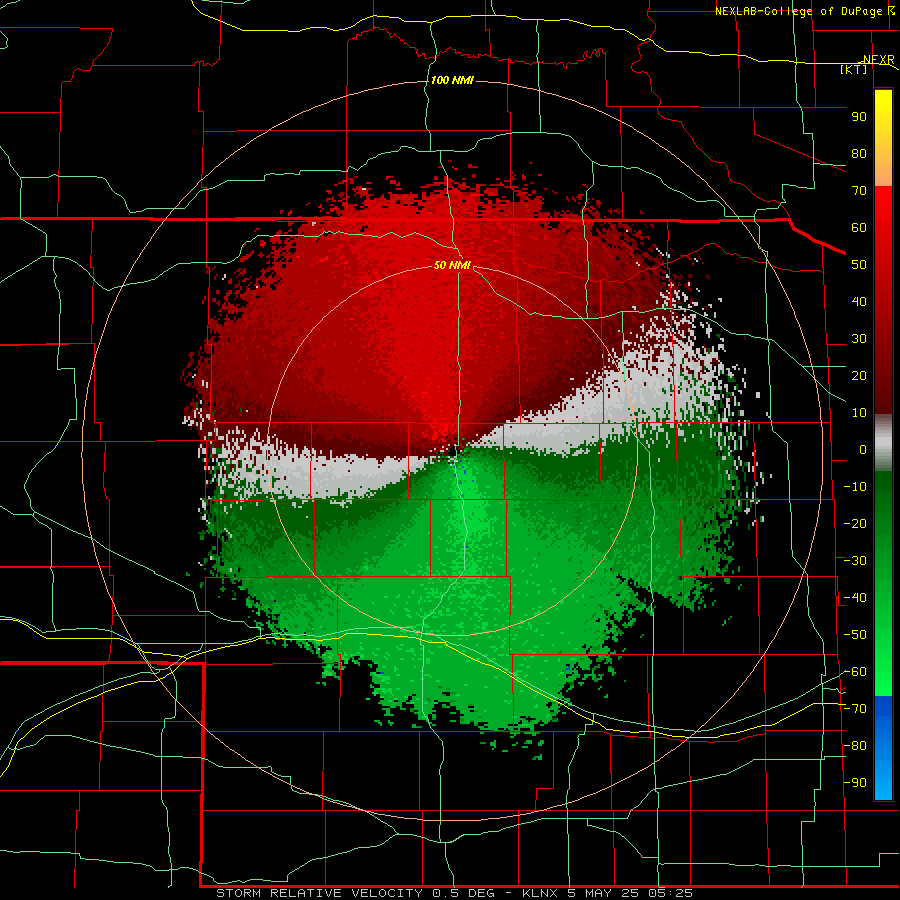The width and height of the screenshot is (900, 900).
Task: Click the -60 value on velocity scale
Action: pos(855,672)
